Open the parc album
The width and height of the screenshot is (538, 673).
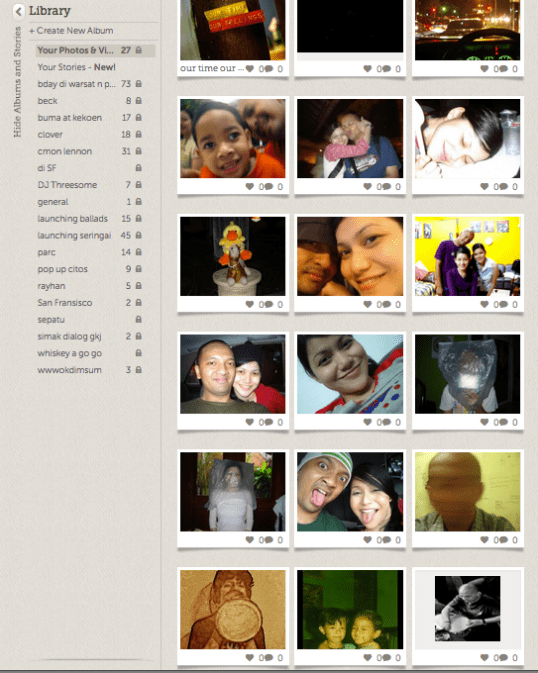click(x=46, y=252)
